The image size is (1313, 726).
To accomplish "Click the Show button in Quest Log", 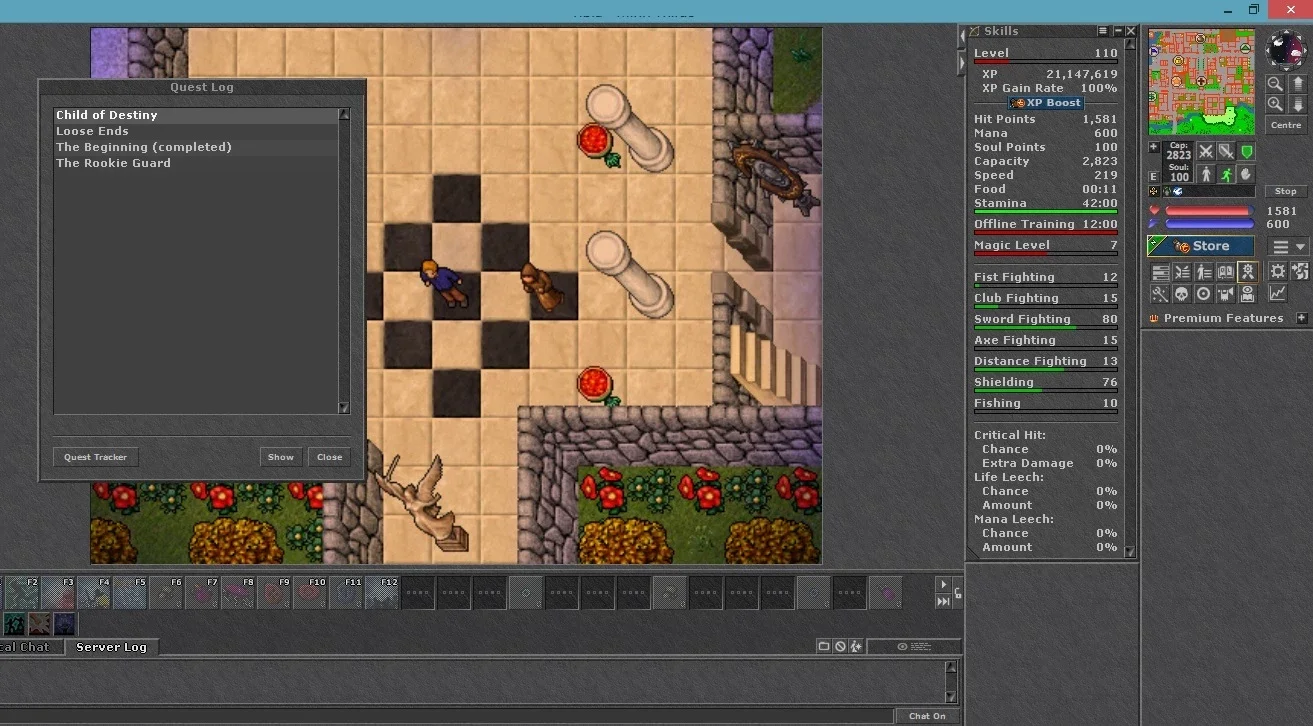I will pyautogui.click(x=281, y=457).
